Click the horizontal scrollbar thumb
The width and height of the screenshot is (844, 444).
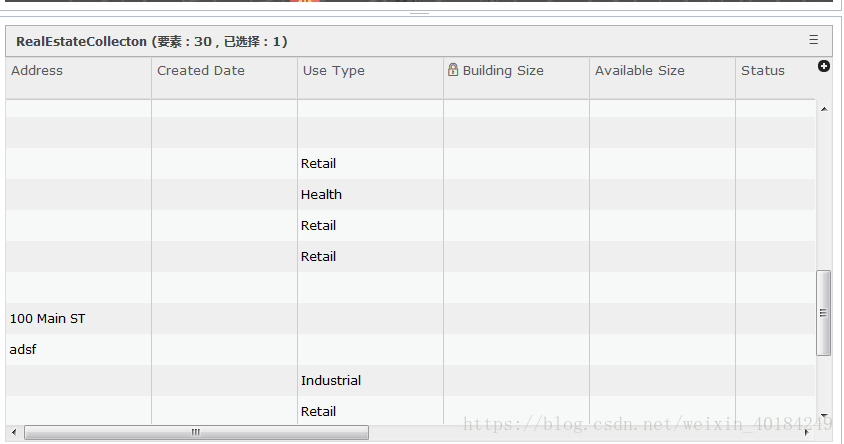(196, 432)
